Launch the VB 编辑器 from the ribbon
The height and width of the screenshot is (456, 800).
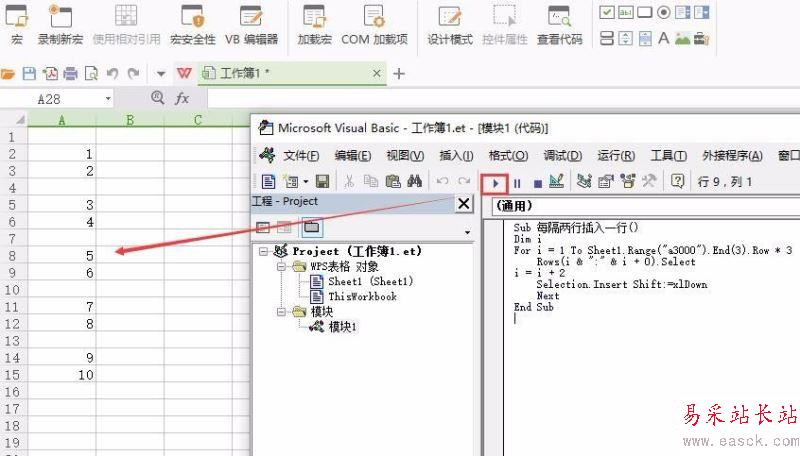pos(251,24)
